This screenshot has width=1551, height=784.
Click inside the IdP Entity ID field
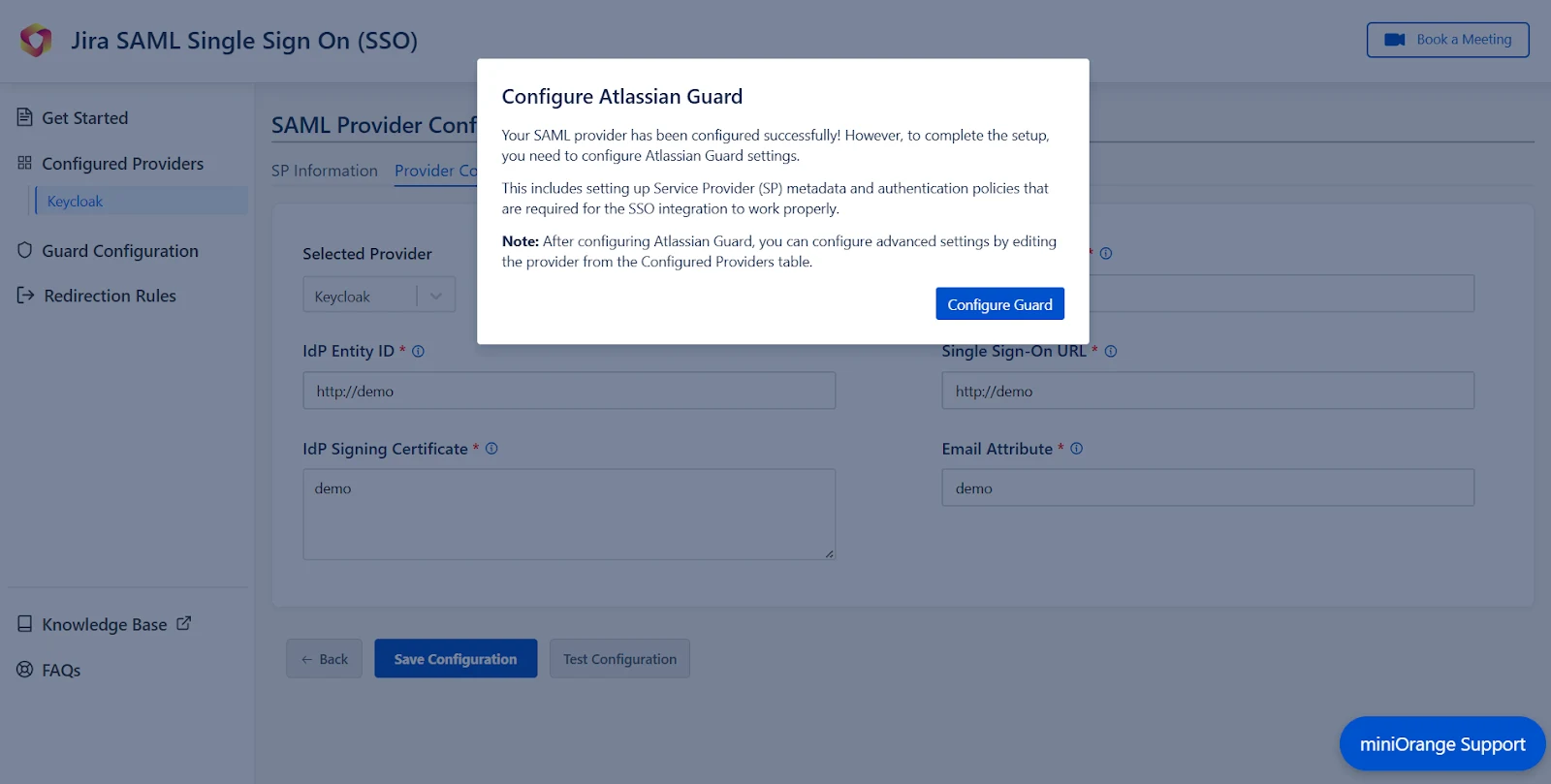569,390
